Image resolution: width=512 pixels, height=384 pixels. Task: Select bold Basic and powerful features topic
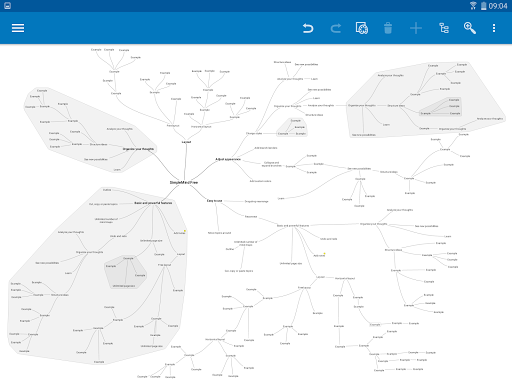[153, 203]
